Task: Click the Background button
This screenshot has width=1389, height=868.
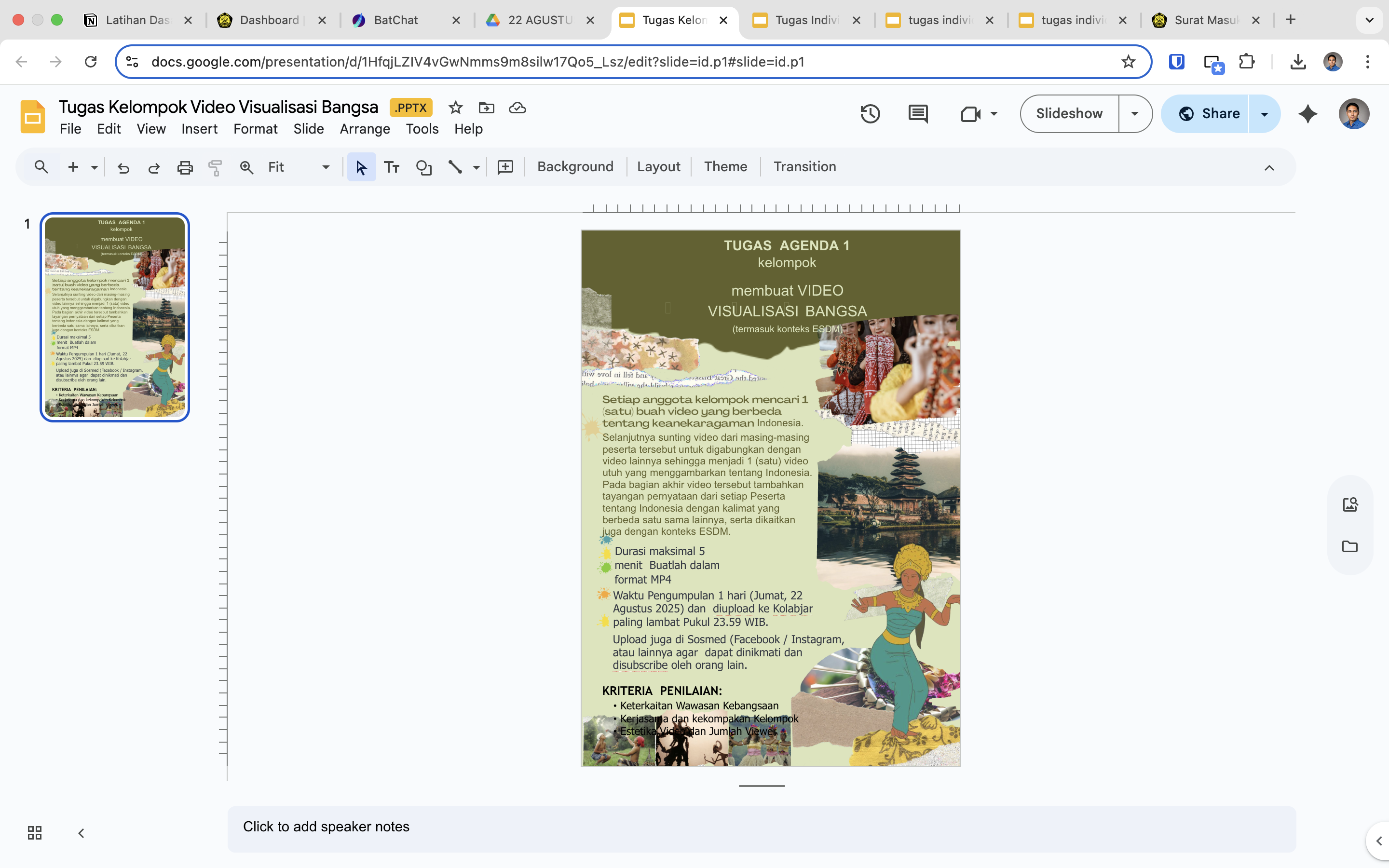Action: coord(575,166)
